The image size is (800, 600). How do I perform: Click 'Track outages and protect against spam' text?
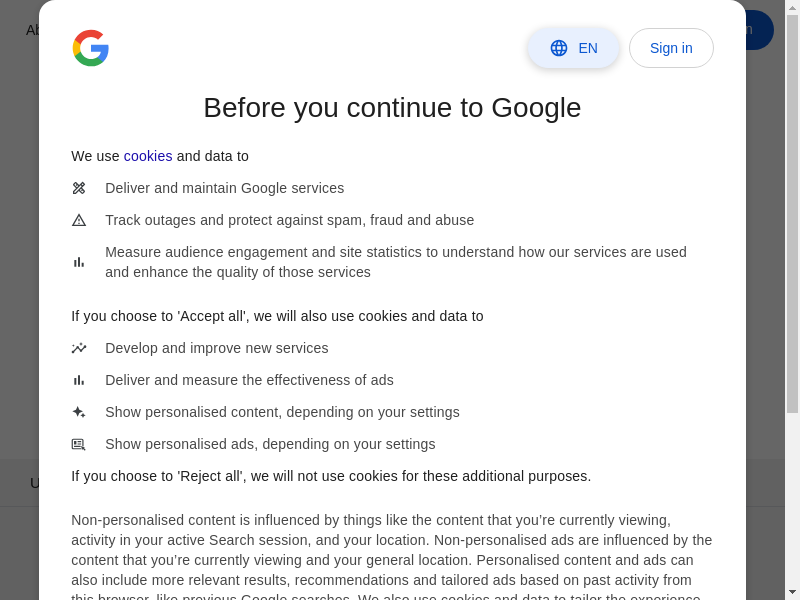(289, 220)
